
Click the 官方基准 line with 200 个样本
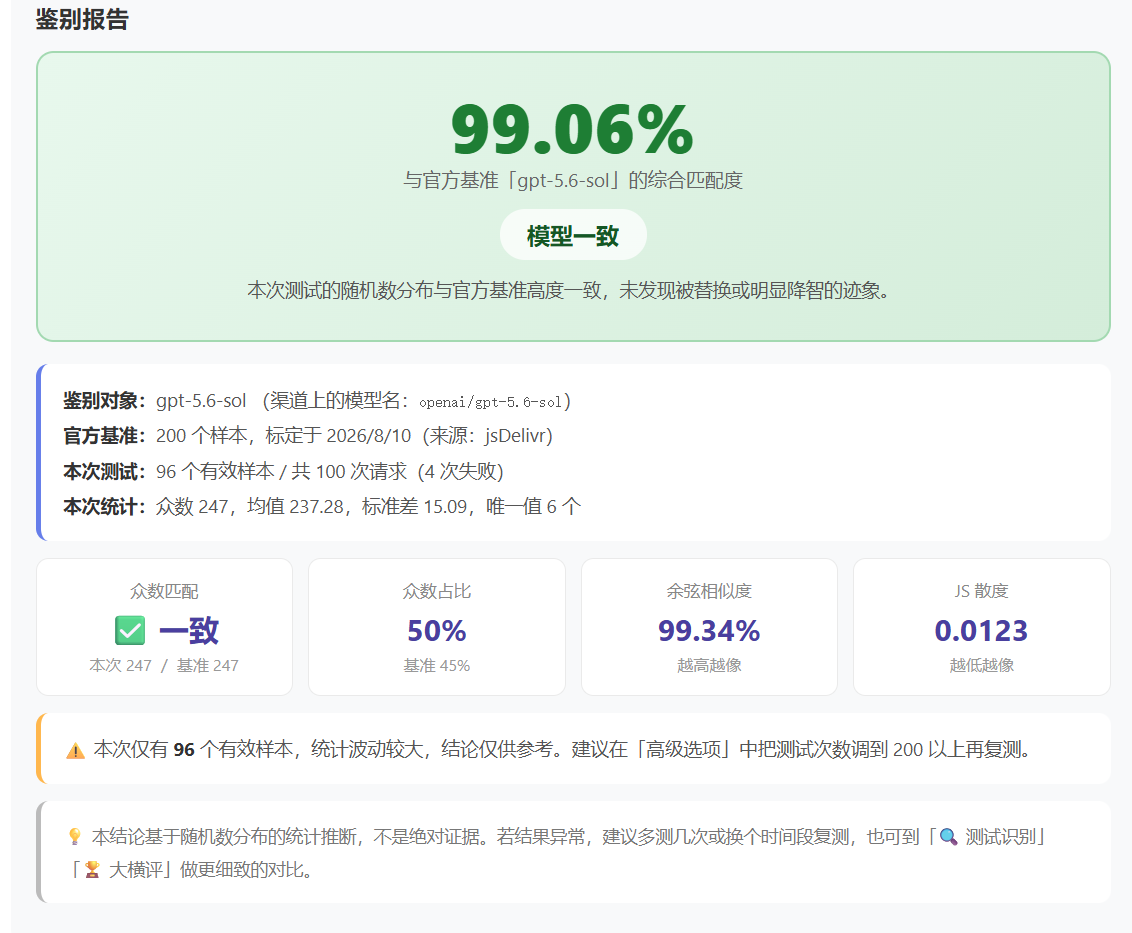[308, 436]
